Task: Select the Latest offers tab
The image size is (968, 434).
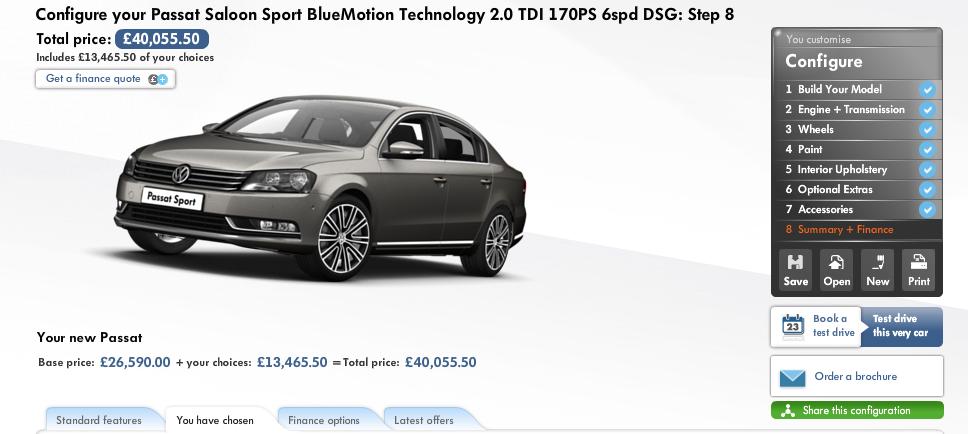Action: pos(424,420)
